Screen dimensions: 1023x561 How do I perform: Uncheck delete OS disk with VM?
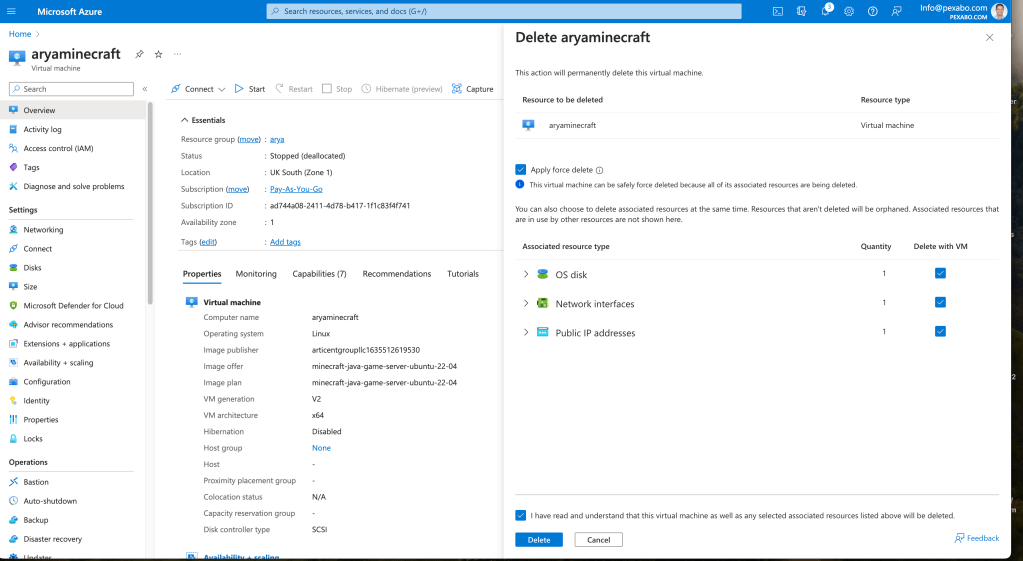[940, 273]
